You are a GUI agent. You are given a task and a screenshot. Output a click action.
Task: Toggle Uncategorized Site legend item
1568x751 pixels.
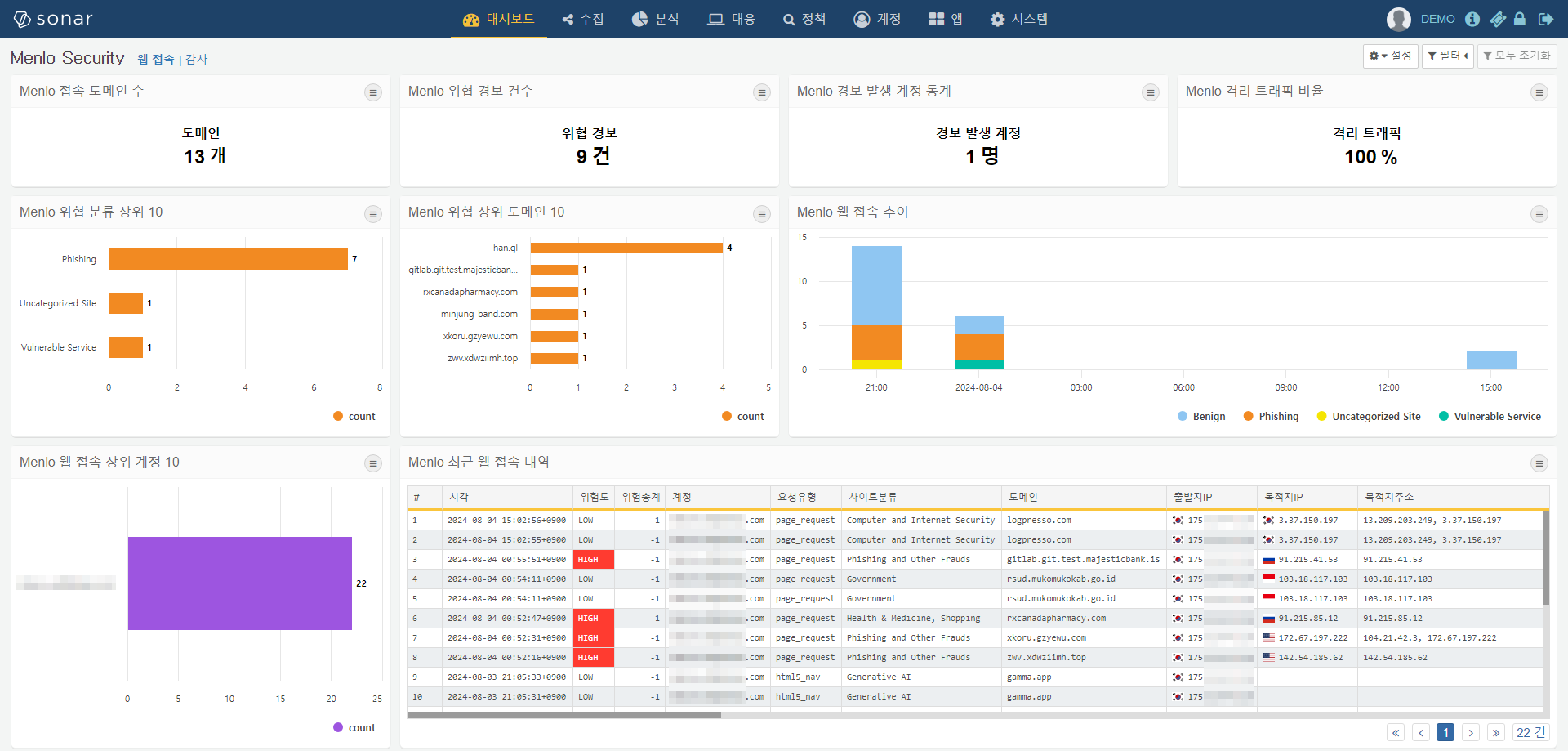(1369, 416)
